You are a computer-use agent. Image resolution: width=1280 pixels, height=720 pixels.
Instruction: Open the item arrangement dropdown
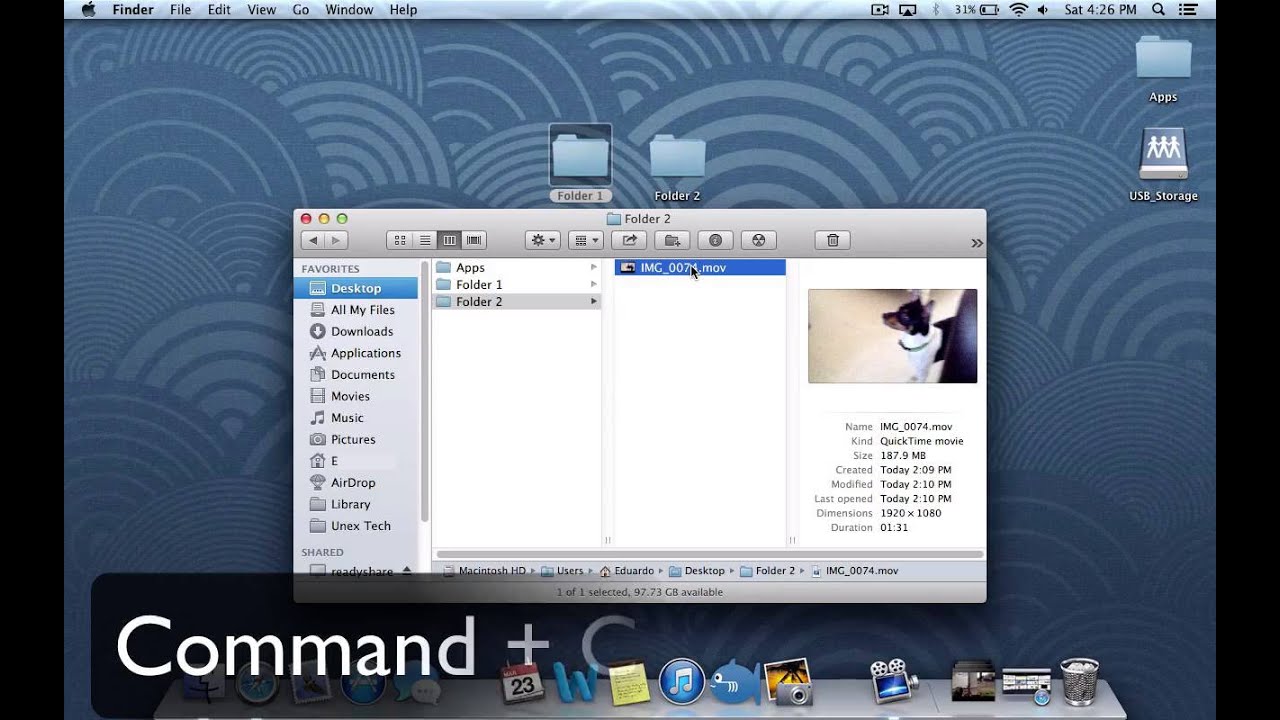tap(585, 240)
